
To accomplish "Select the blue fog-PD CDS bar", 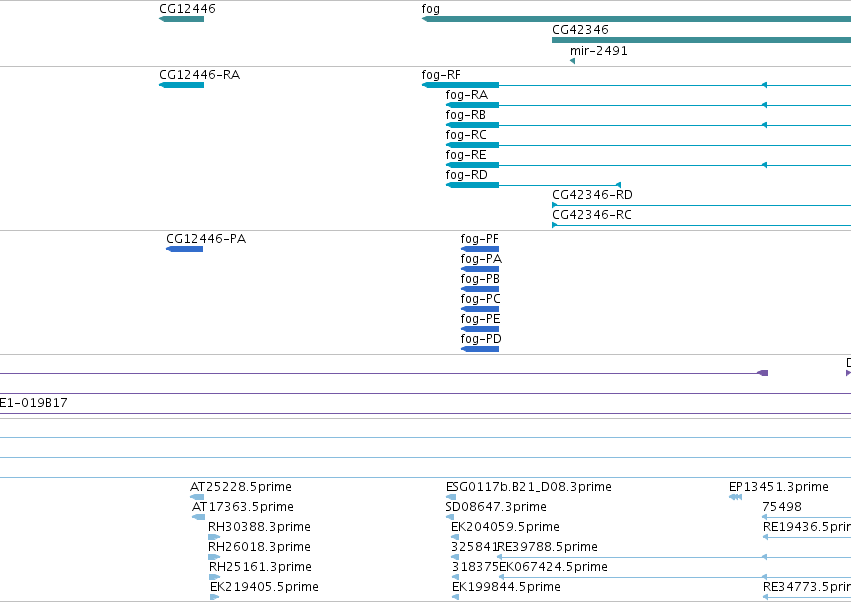I will [480, 349].
